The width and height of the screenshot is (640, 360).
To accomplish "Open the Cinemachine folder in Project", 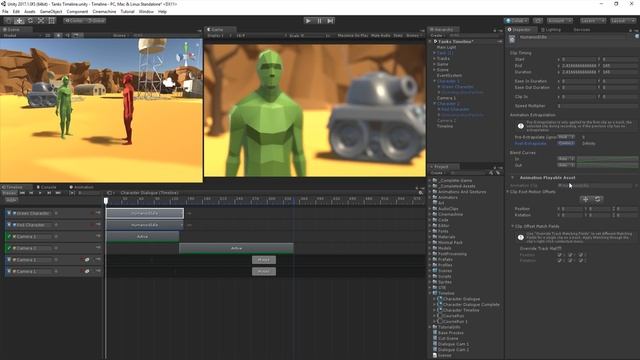I will coord(450,214).
